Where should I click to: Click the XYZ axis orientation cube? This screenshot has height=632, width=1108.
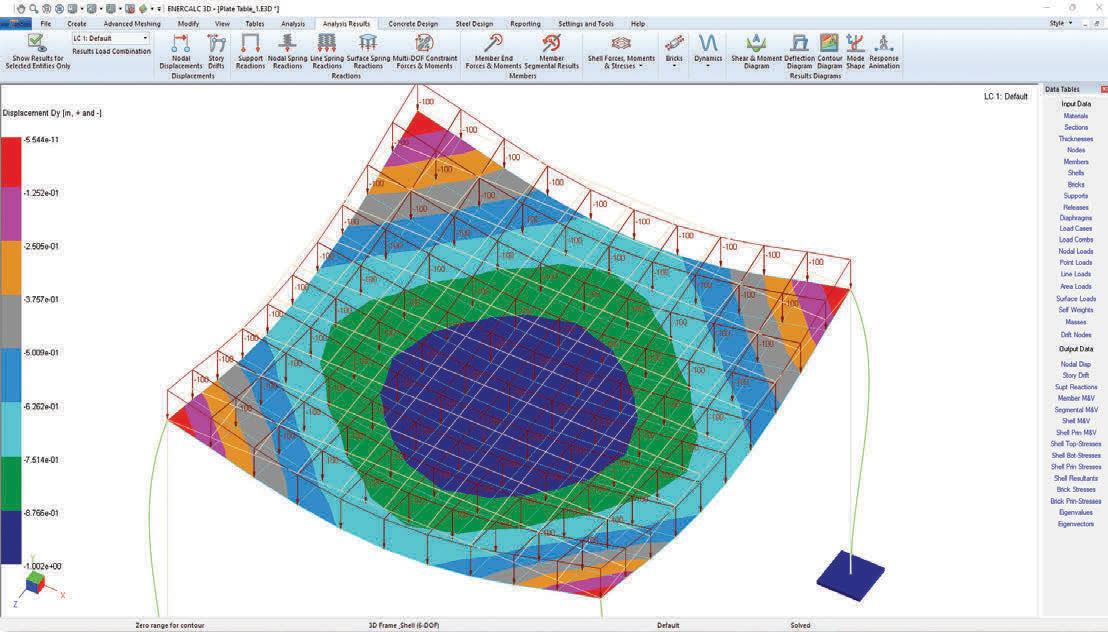click(x=35, y=583)
